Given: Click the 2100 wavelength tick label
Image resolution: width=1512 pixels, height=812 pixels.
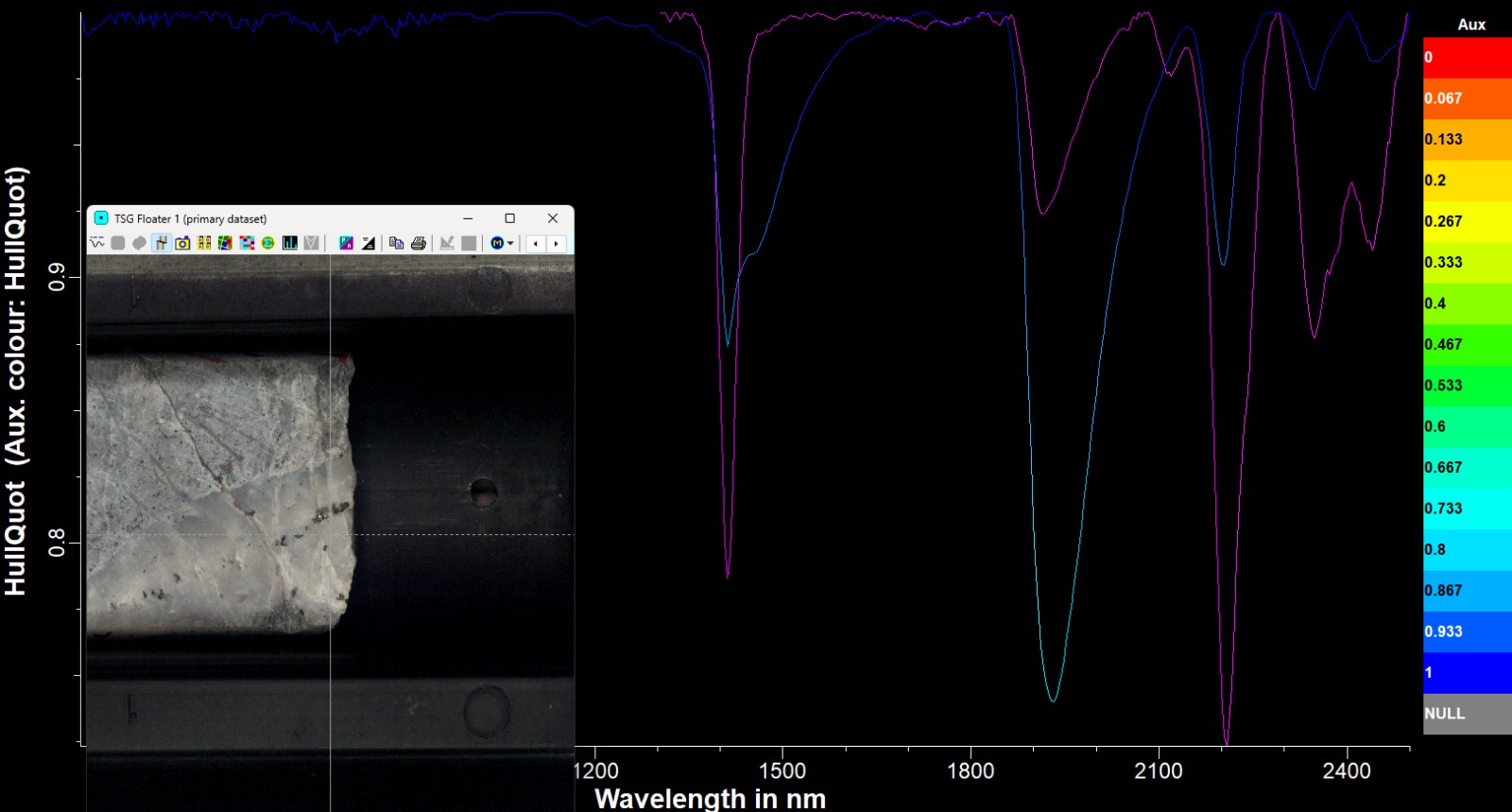Looking at the screenshot, I should tap(1159, 770).
